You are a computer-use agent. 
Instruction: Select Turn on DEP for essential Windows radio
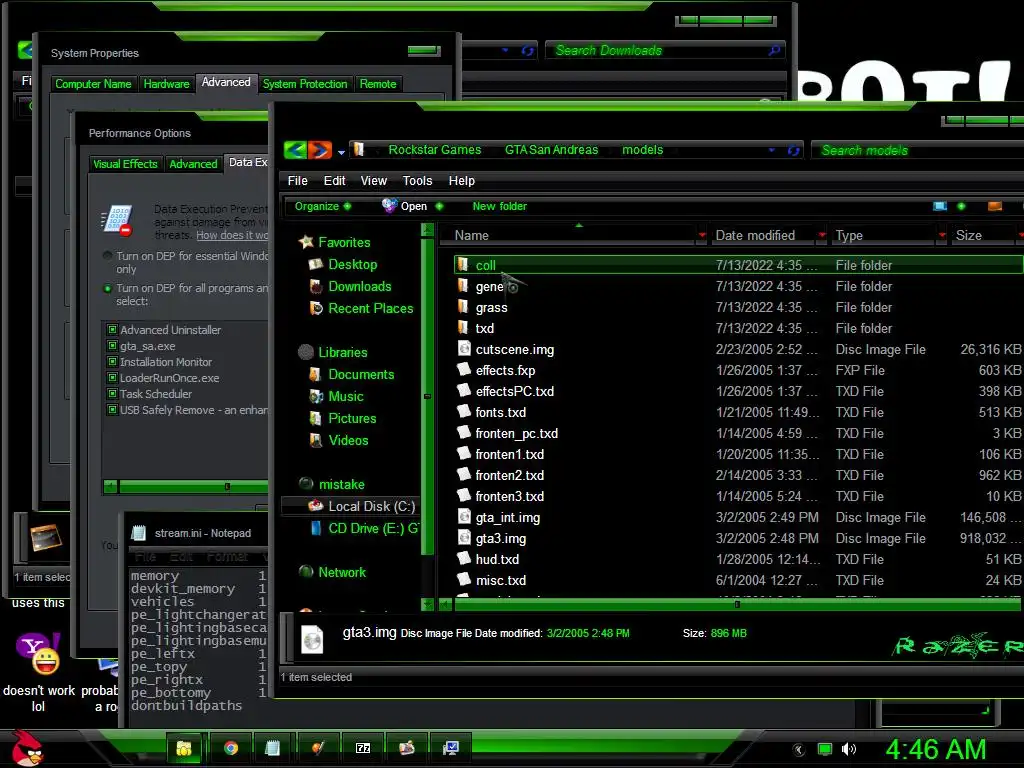pyautogui.click(x=108, y=256)
